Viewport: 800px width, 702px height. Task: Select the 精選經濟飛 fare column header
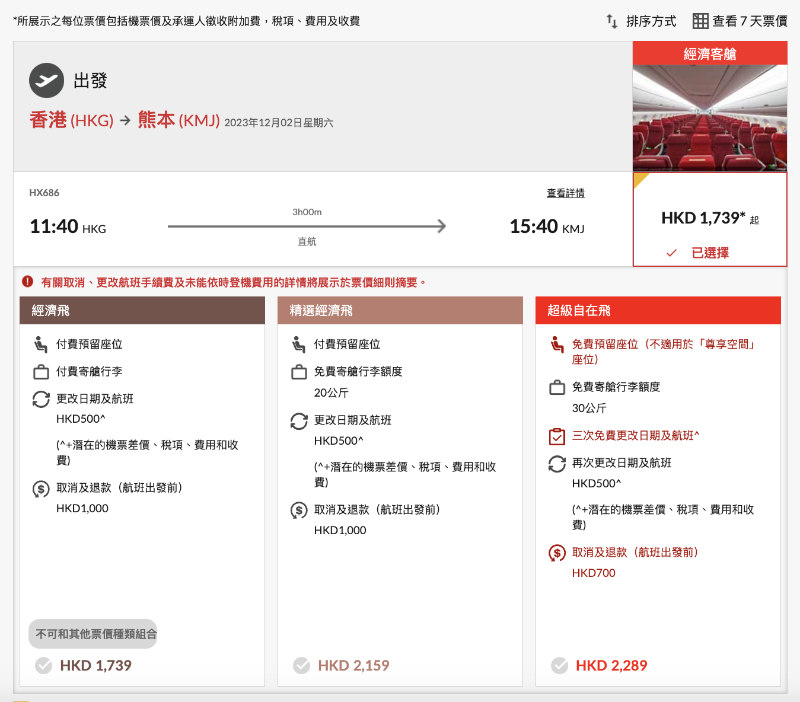click(x=400, y=310)
